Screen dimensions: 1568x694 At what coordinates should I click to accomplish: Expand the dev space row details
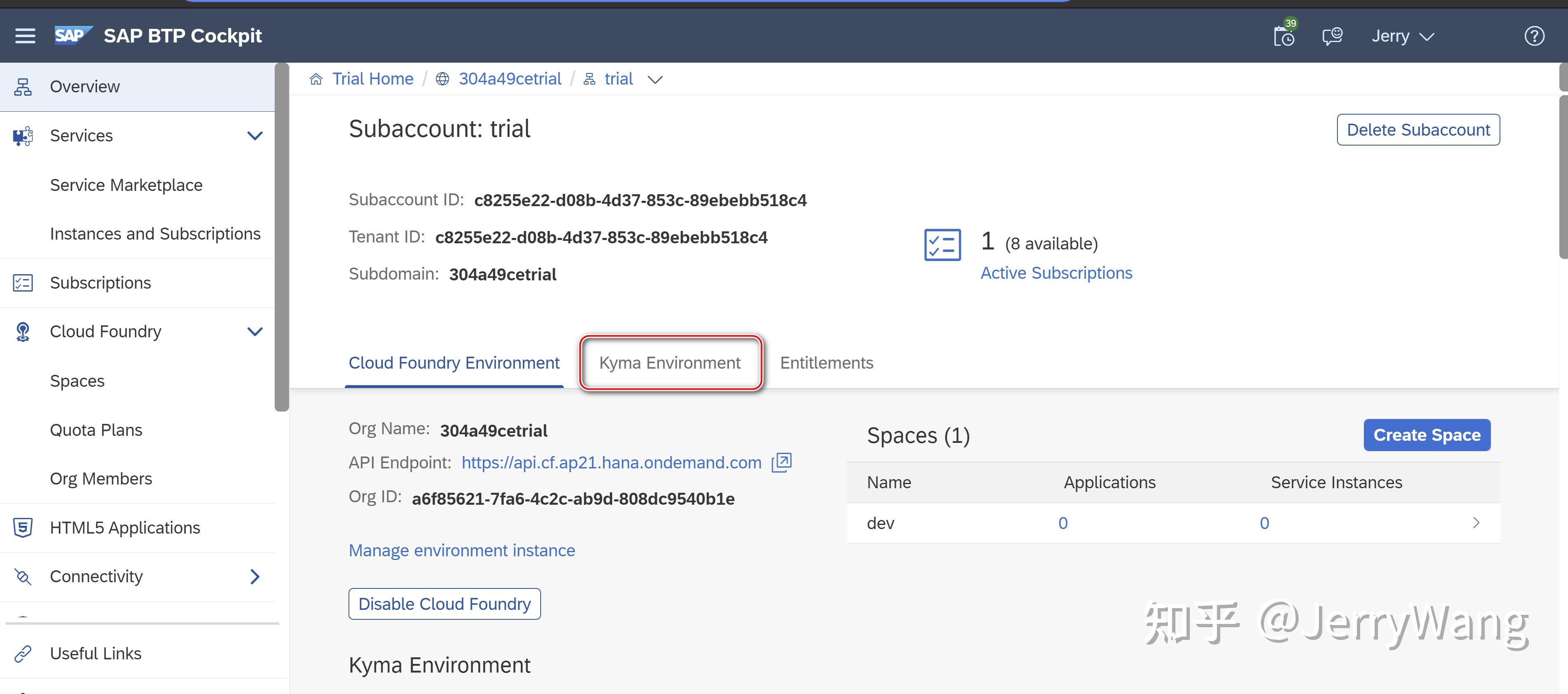coord(1477,522)
